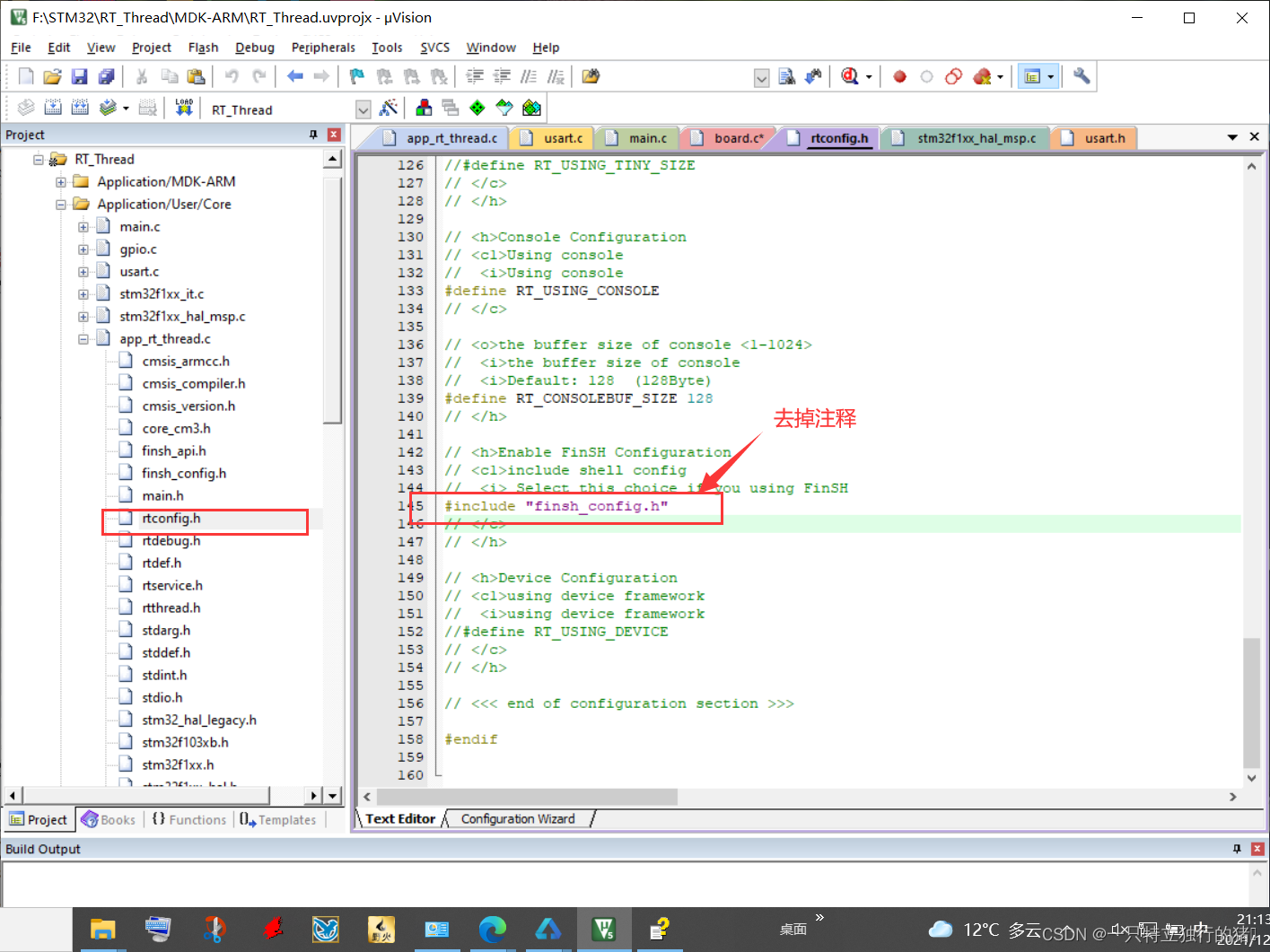
Task: Download to flash with LOAD icon
Action: pos(184,109)
